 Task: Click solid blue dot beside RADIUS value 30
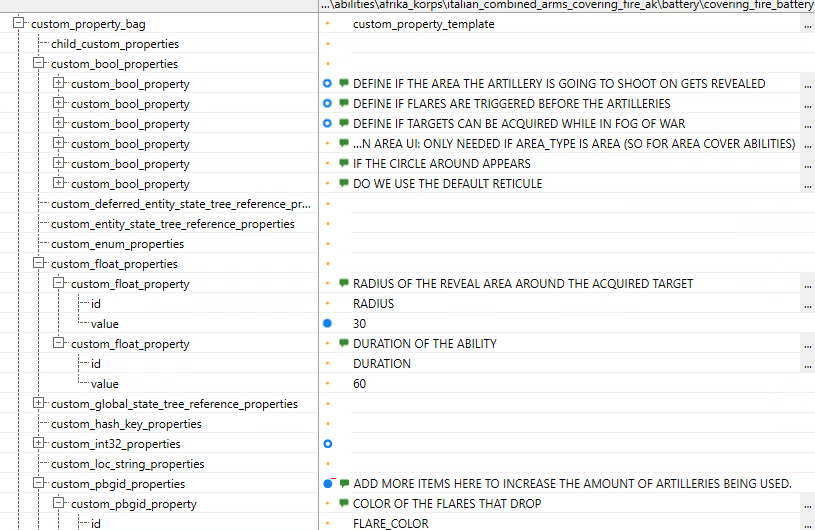pos(327,324)
